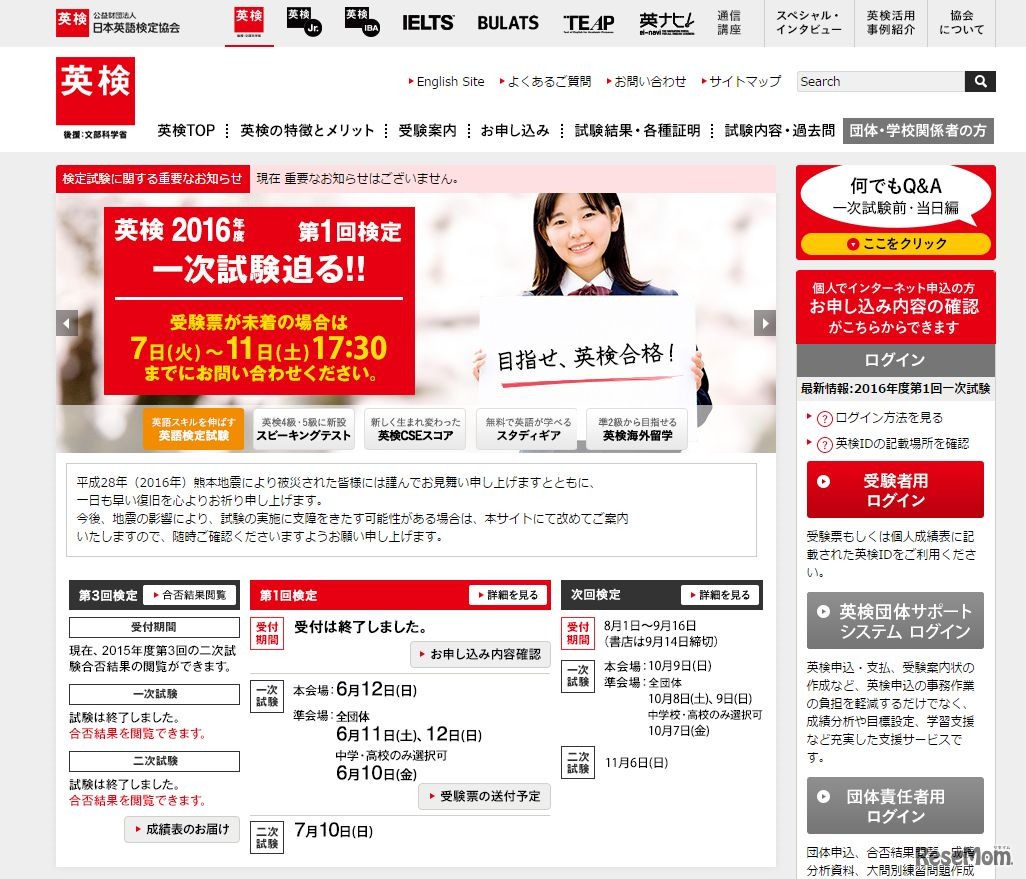Click the お申し込み内容確認 button
The height and width of the screenshot is (879, 1026).
point(480,654)
